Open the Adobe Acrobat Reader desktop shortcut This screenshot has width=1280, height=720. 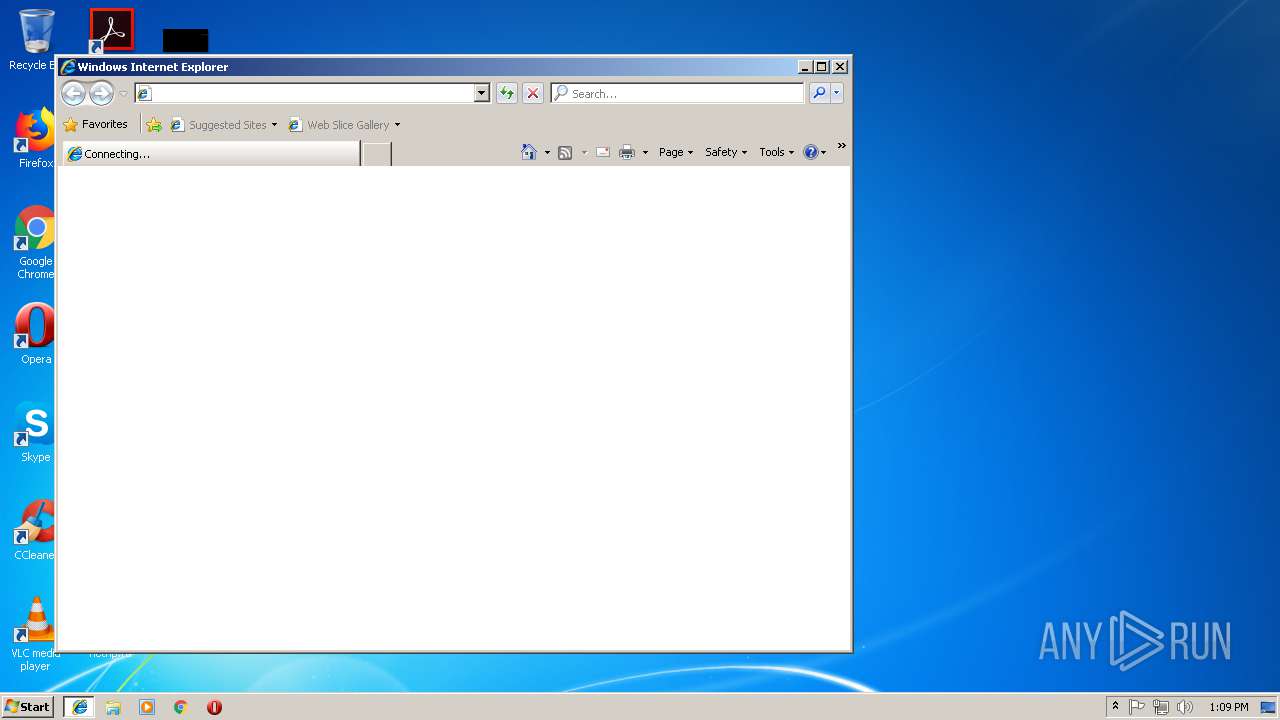(x=111, y=30)
